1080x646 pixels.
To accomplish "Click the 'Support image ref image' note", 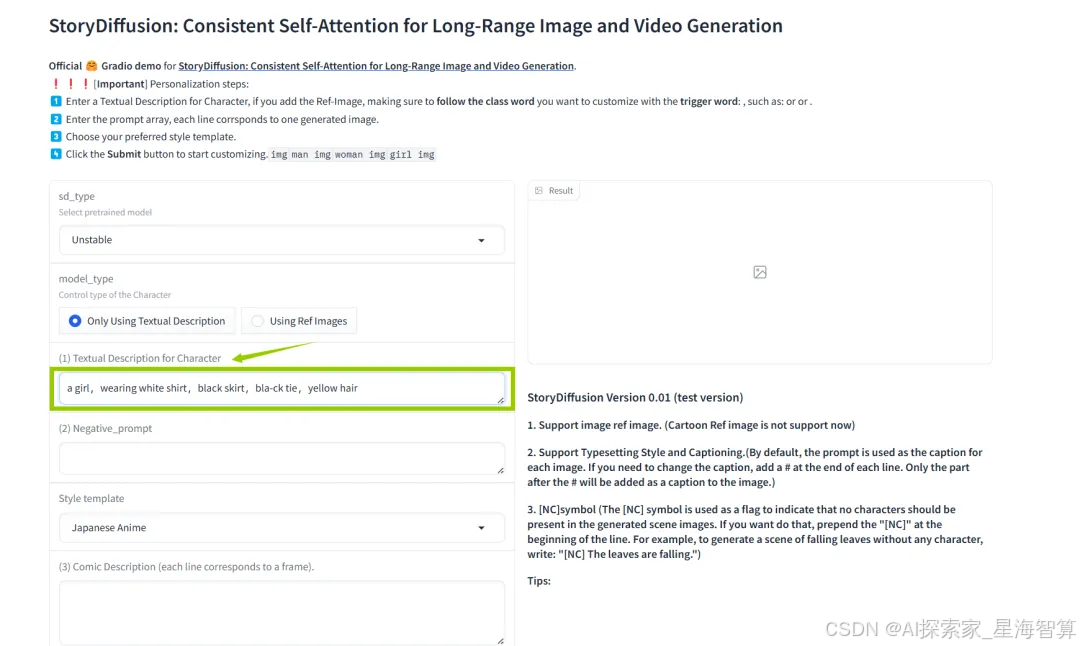I will (691, 425).
